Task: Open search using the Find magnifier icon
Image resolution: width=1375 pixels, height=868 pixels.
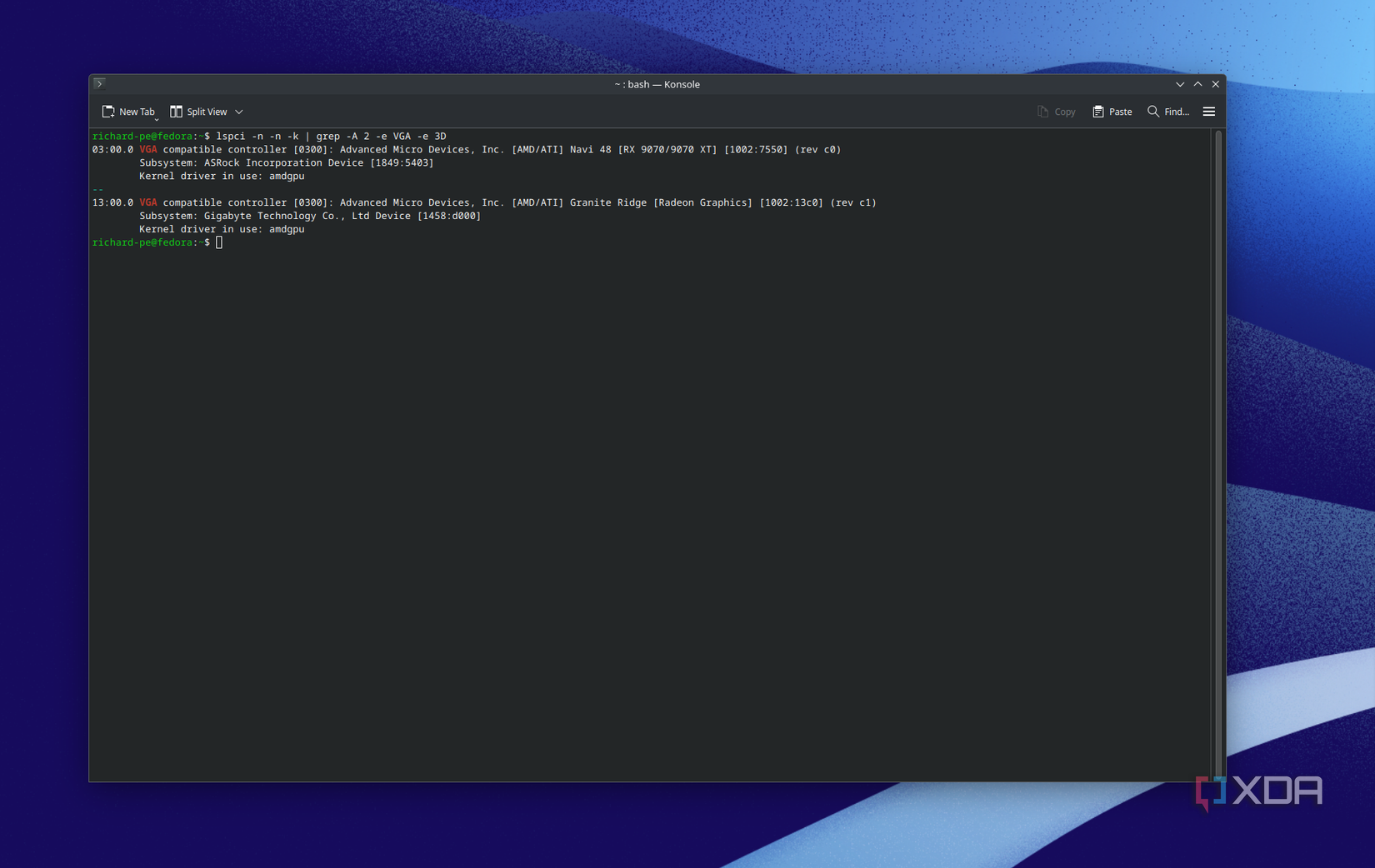Action: point(1152,111)
